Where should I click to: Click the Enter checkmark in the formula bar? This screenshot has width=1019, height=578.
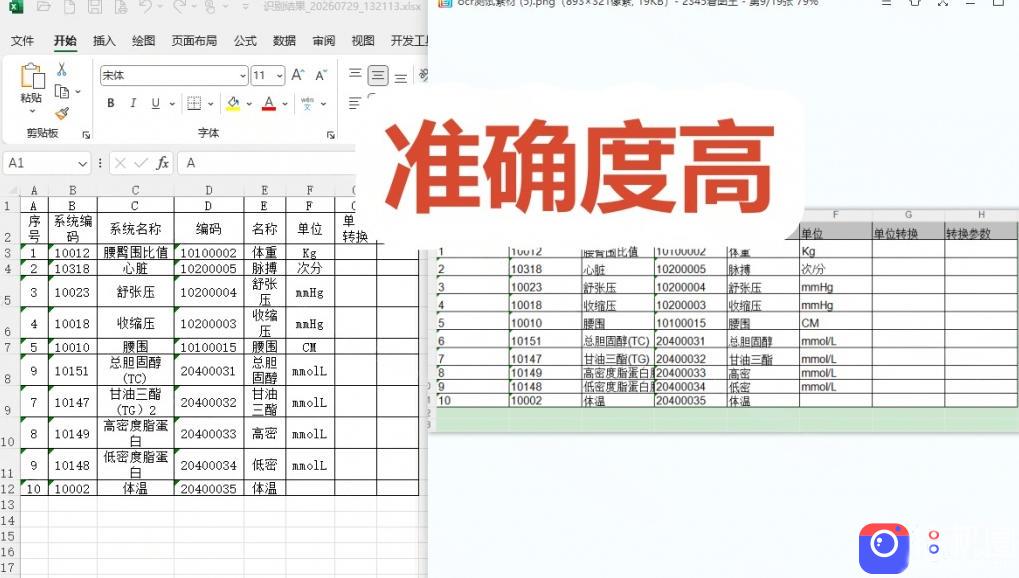click(x=141, y=163)
